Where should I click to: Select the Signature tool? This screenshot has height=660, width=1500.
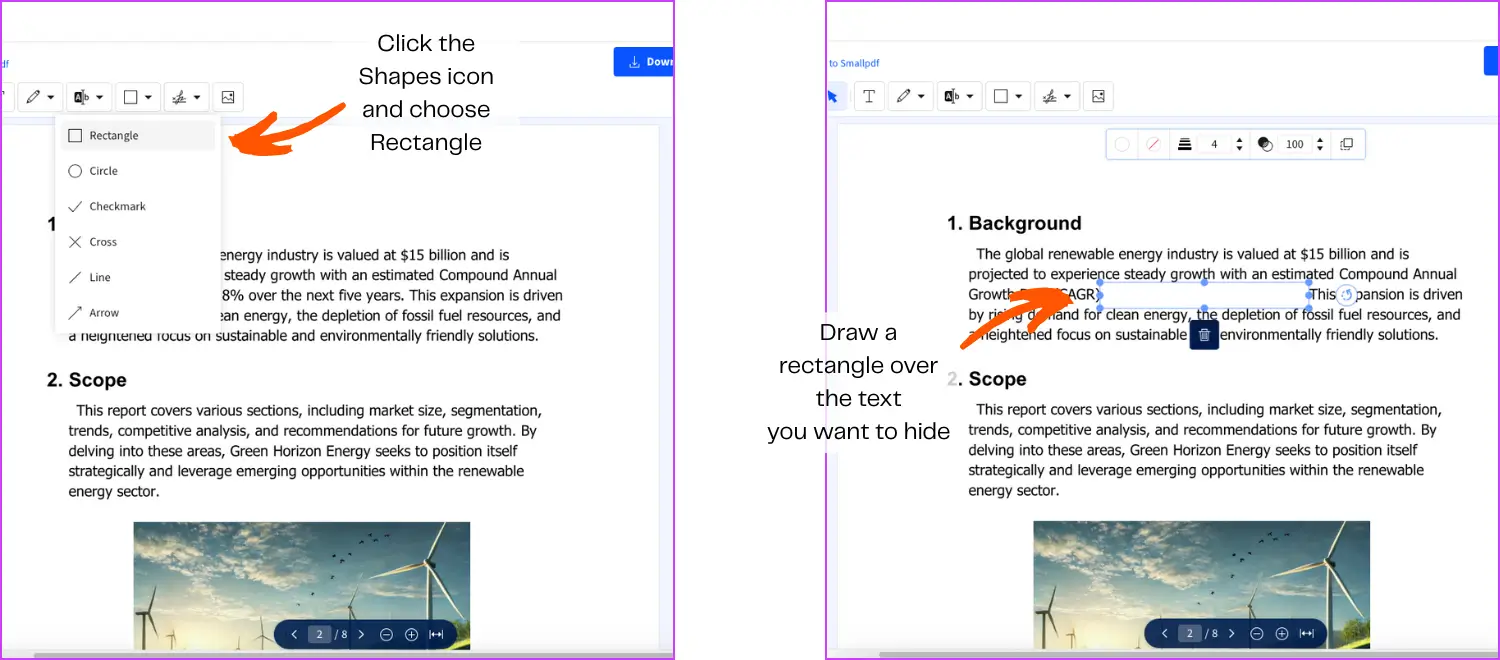tap(1052, 95)
